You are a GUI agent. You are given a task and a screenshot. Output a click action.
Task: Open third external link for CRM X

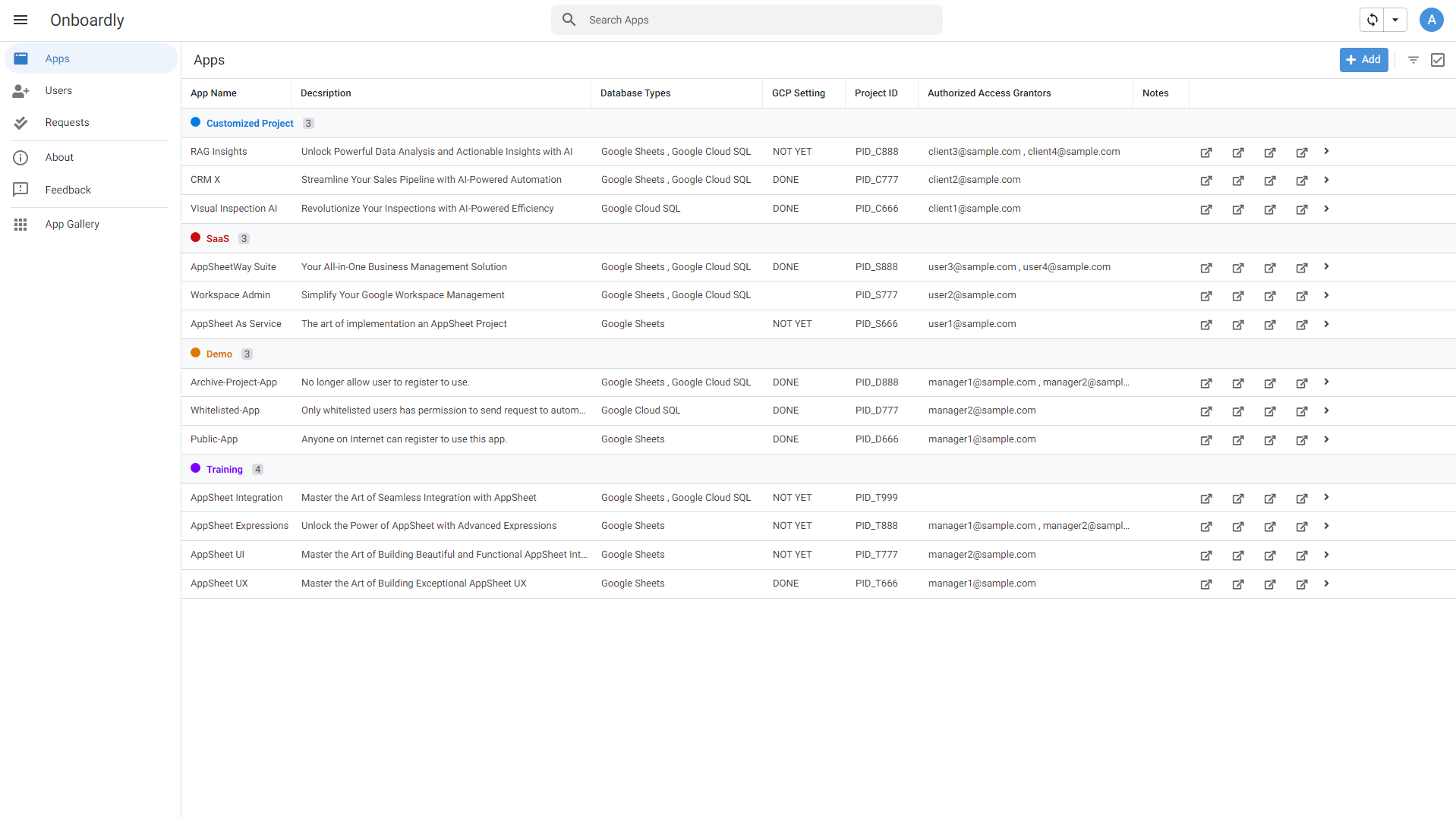coord(1269,181)
